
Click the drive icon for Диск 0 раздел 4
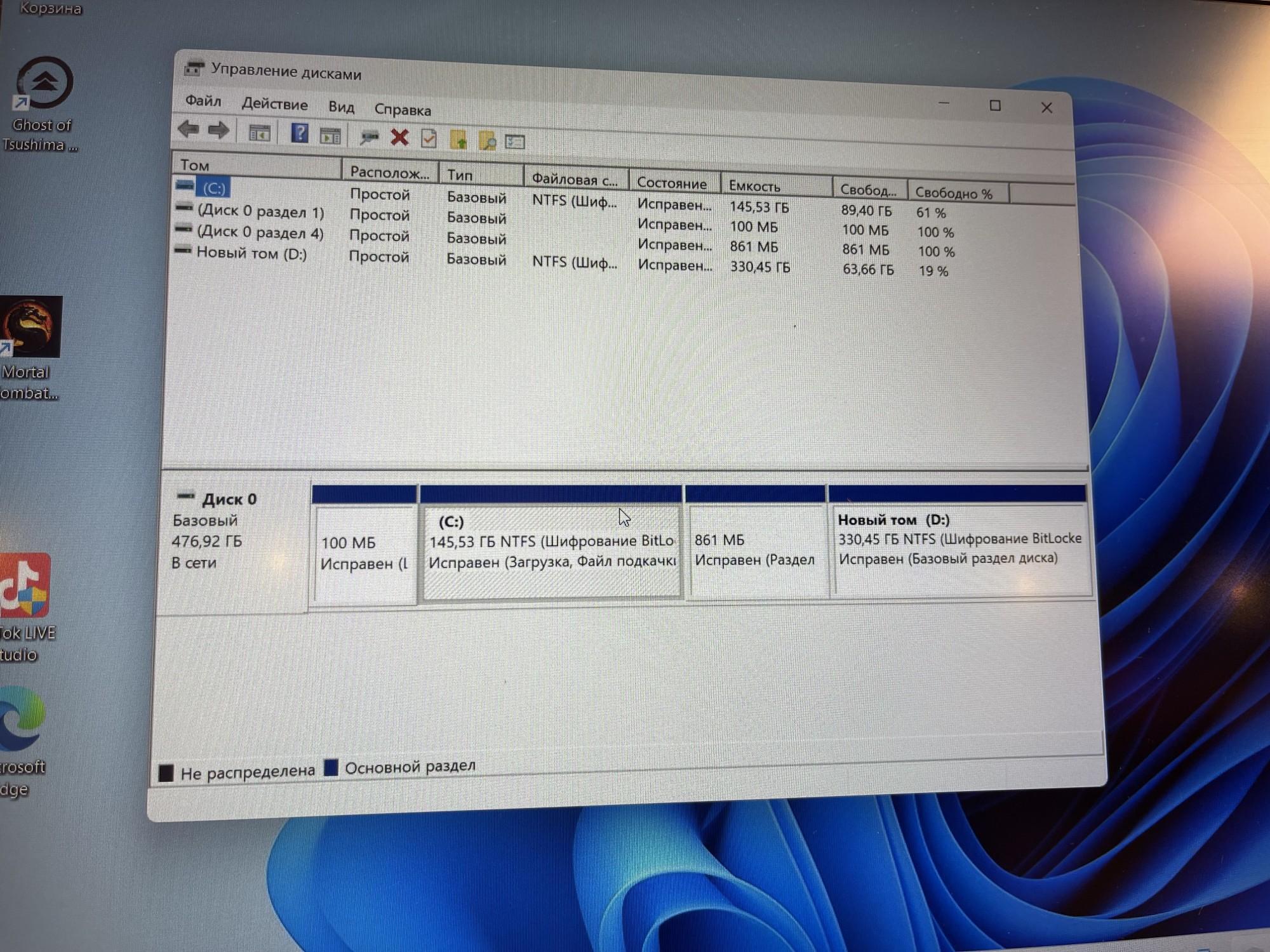(184, 228)
